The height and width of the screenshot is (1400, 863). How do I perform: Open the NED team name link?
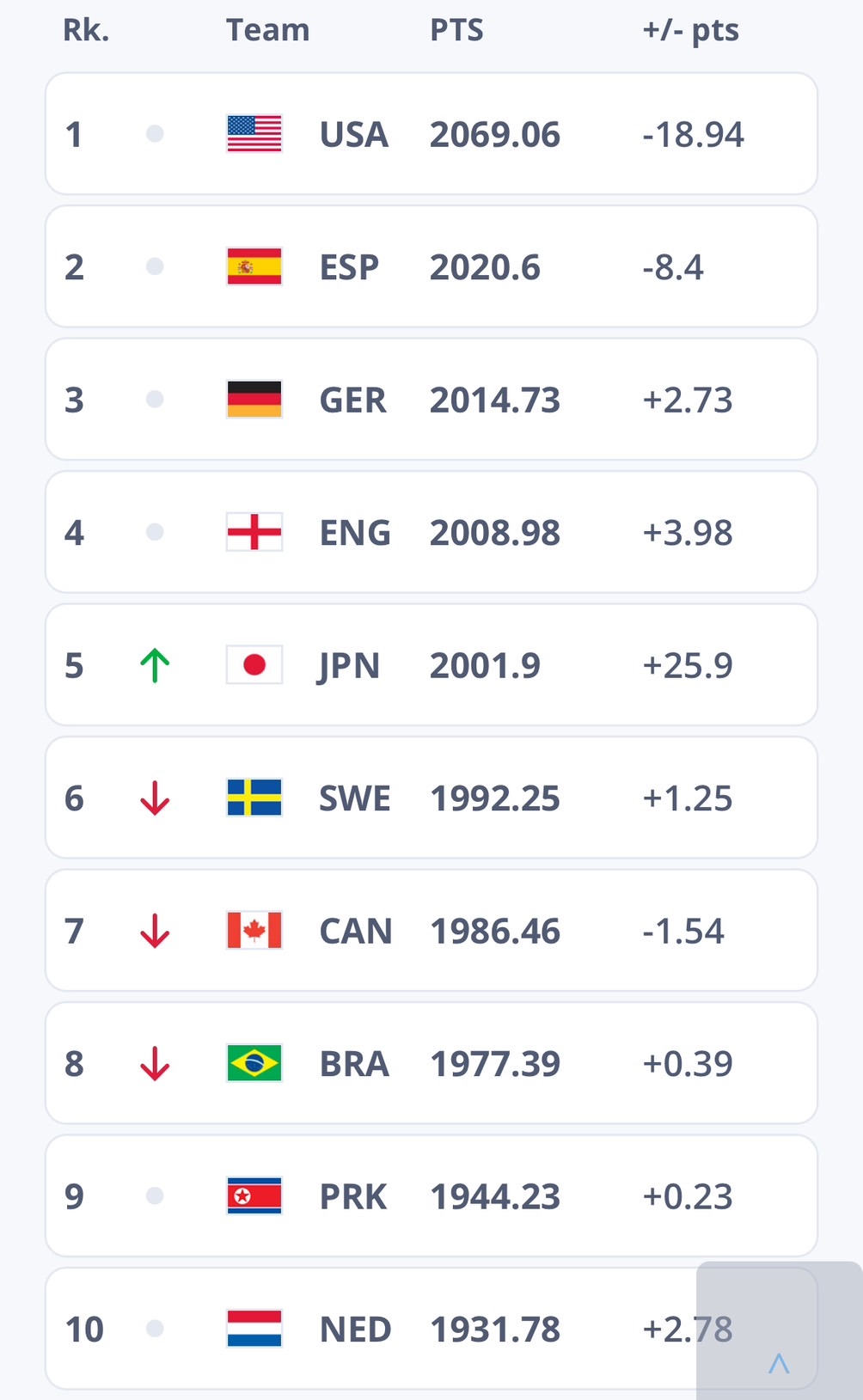(x=355, y=1330)
